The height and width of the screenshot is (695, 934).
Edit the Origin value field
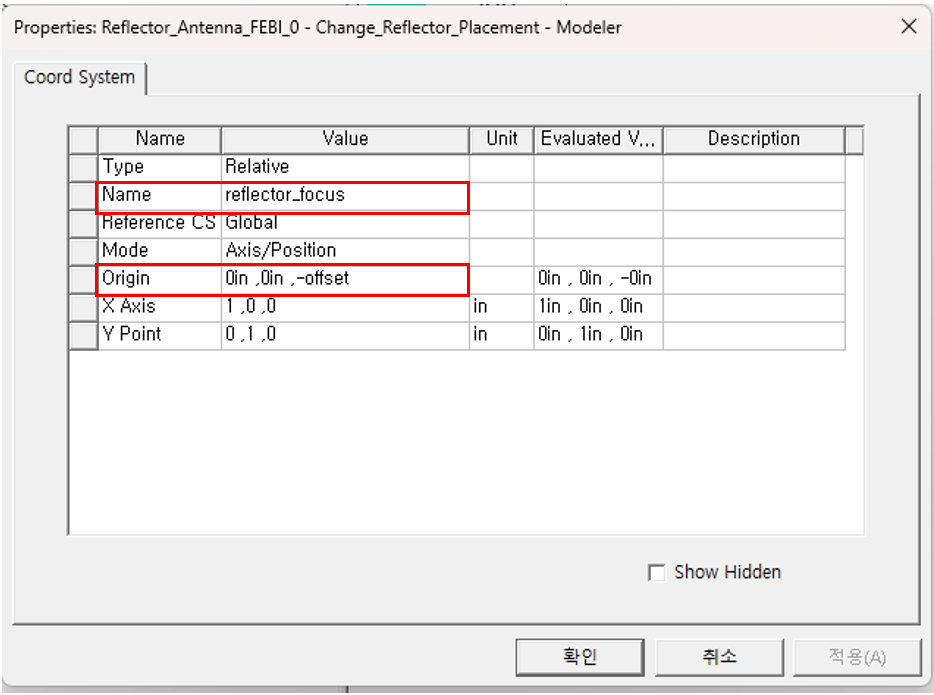[343, 279]
